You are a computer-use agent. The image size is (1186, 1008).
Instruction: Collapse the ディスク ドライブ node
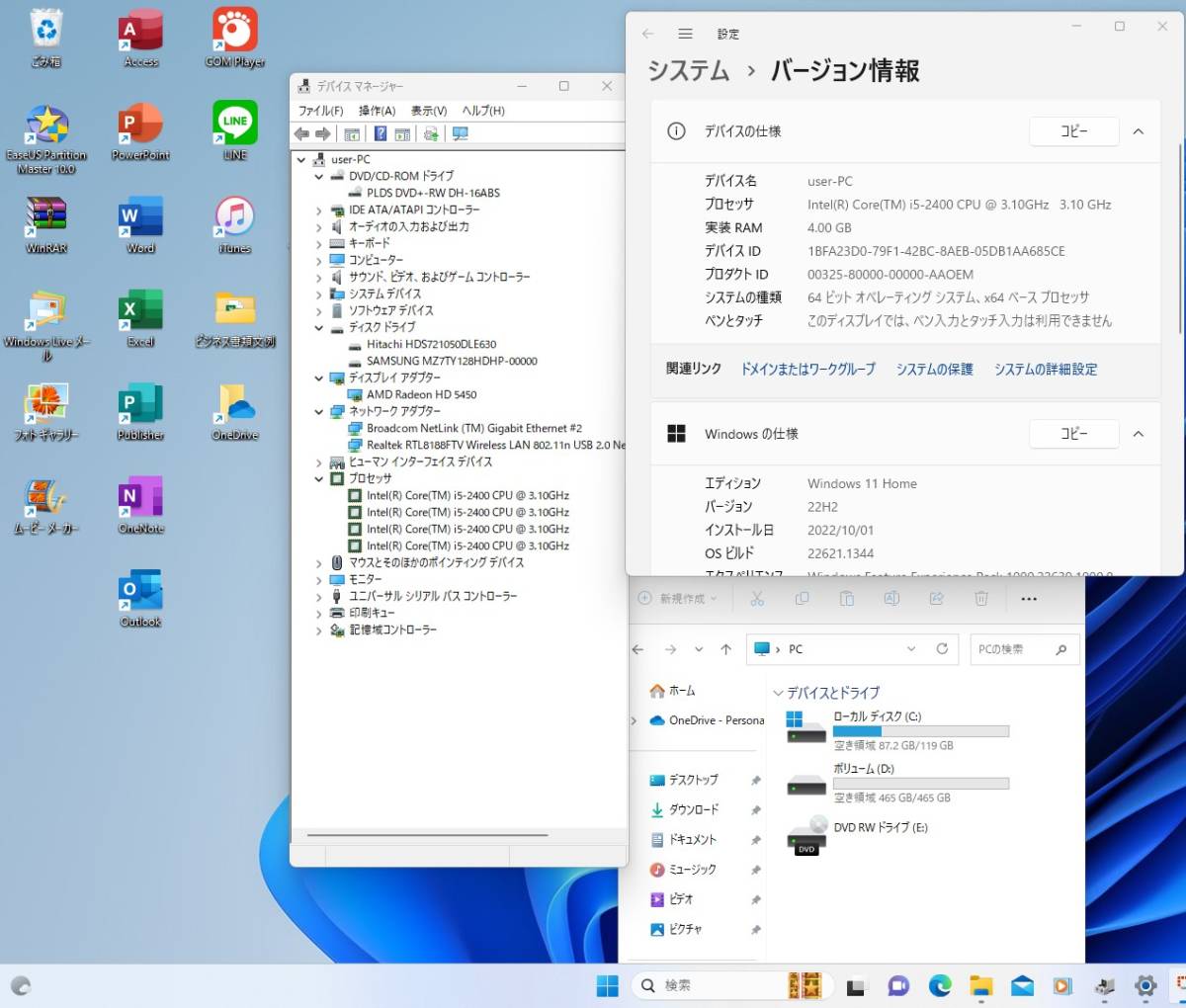tap(318, 327)
